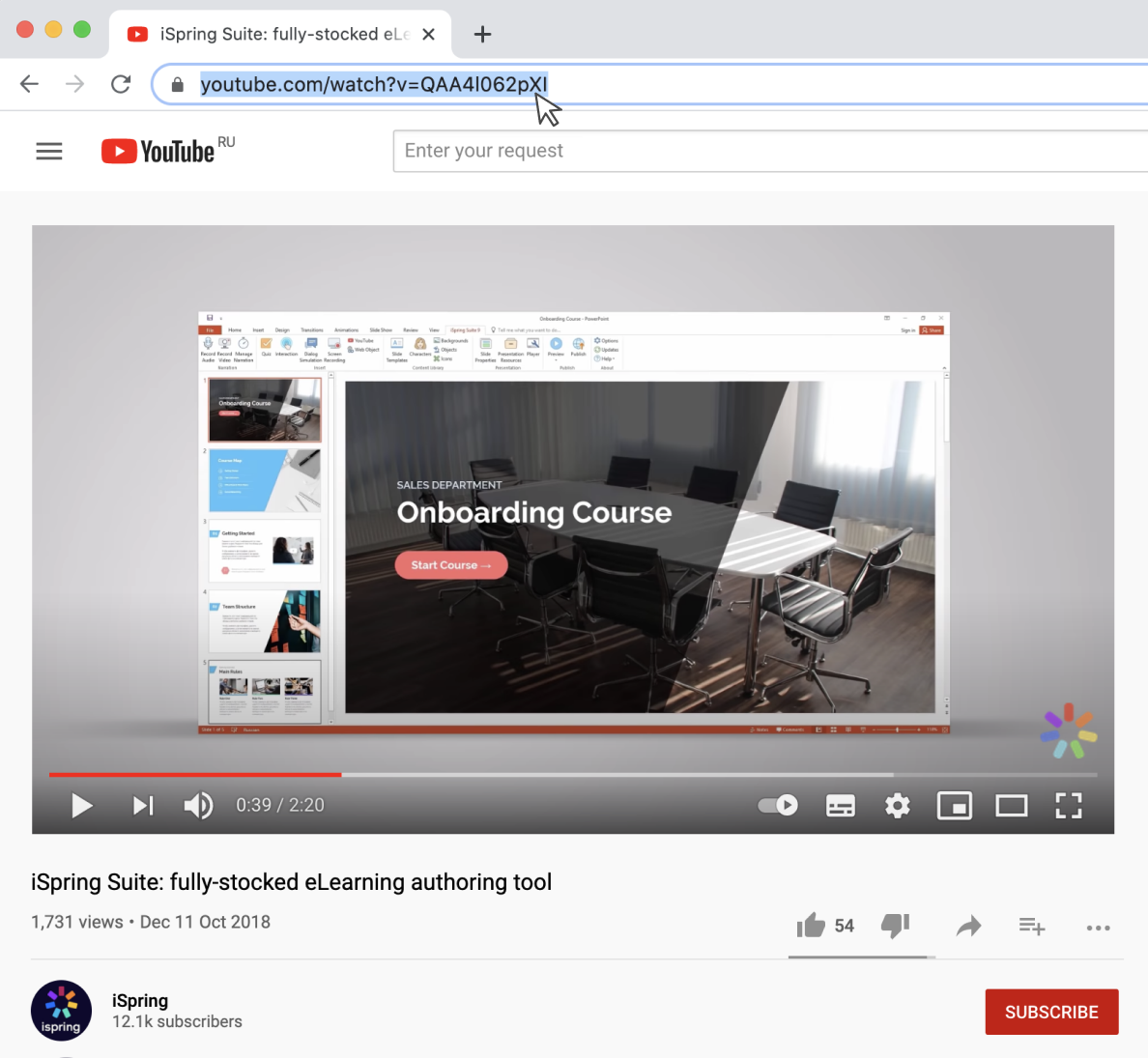The image size is (1148, 1058).
Task: Toggle autoplay off
Action: click(777, 805)
